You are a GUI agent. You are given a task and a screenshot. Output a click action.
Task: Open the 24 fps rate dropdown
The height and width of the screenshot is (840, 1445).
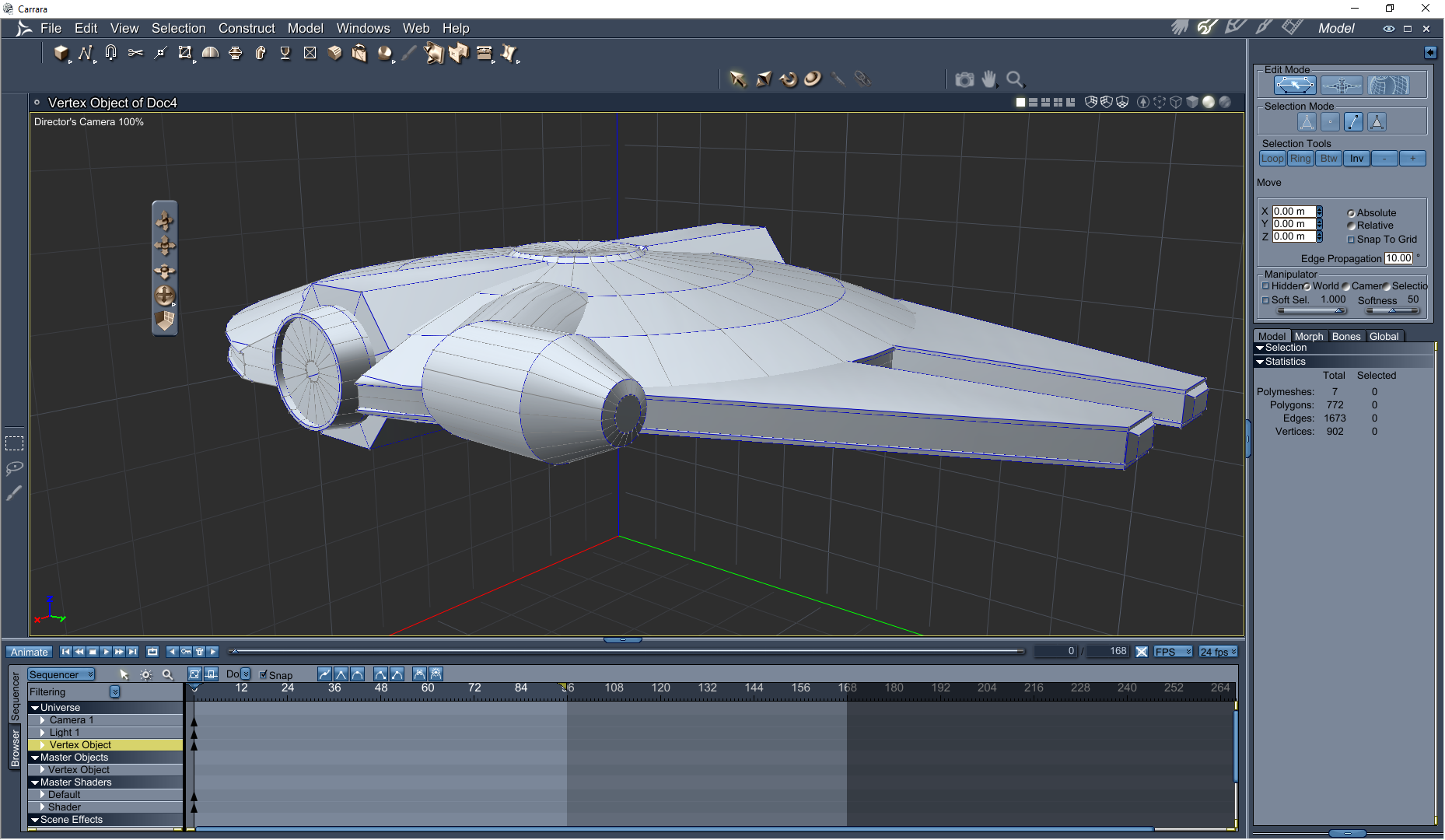coord(1218,652)
